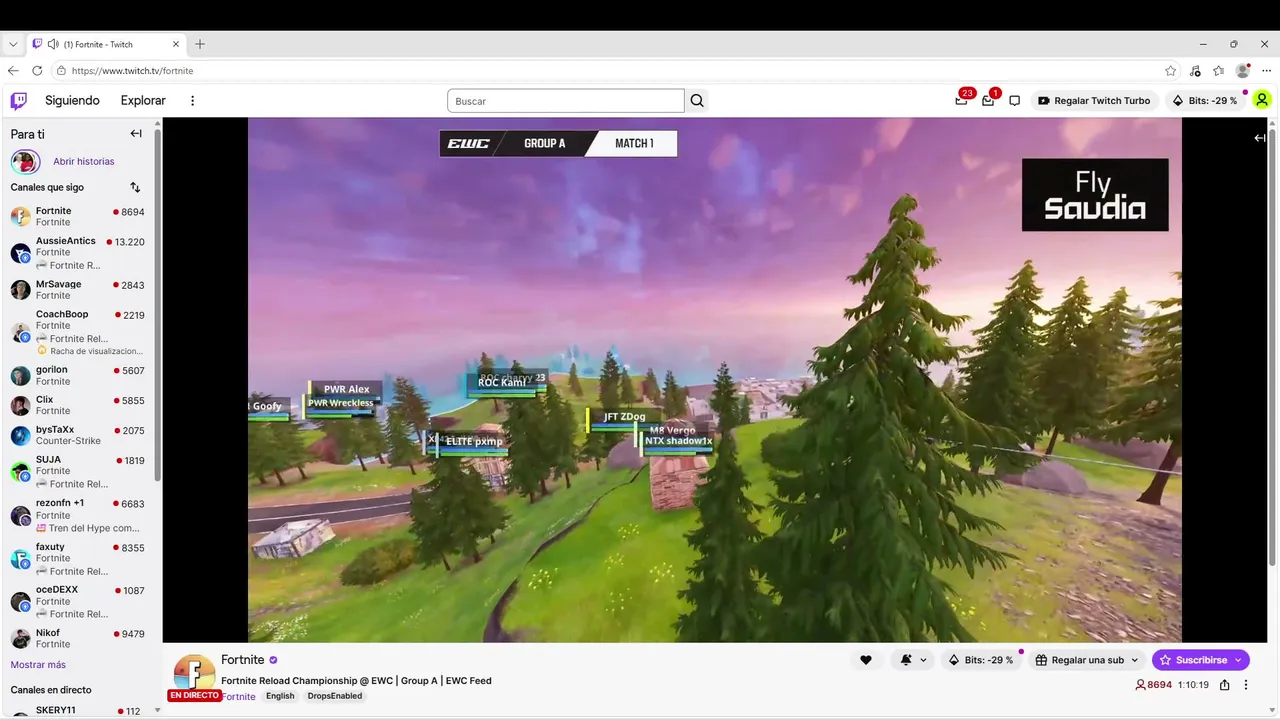Click the Bits -29% button in top bar
The width and height of the screenshot is (1280, 720).
[1205, 100]
